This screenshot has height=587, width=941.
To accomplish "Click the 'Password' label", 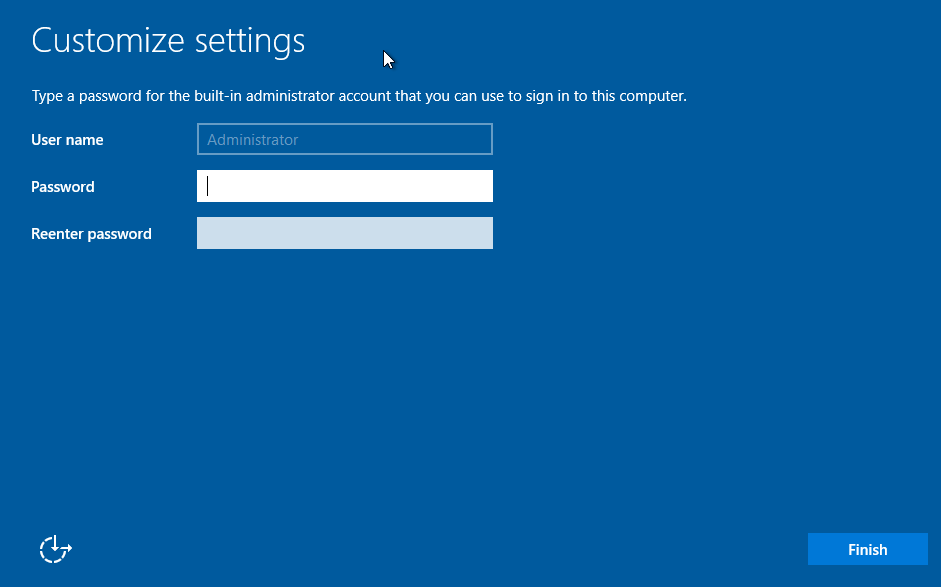I will tap(62, 187).
